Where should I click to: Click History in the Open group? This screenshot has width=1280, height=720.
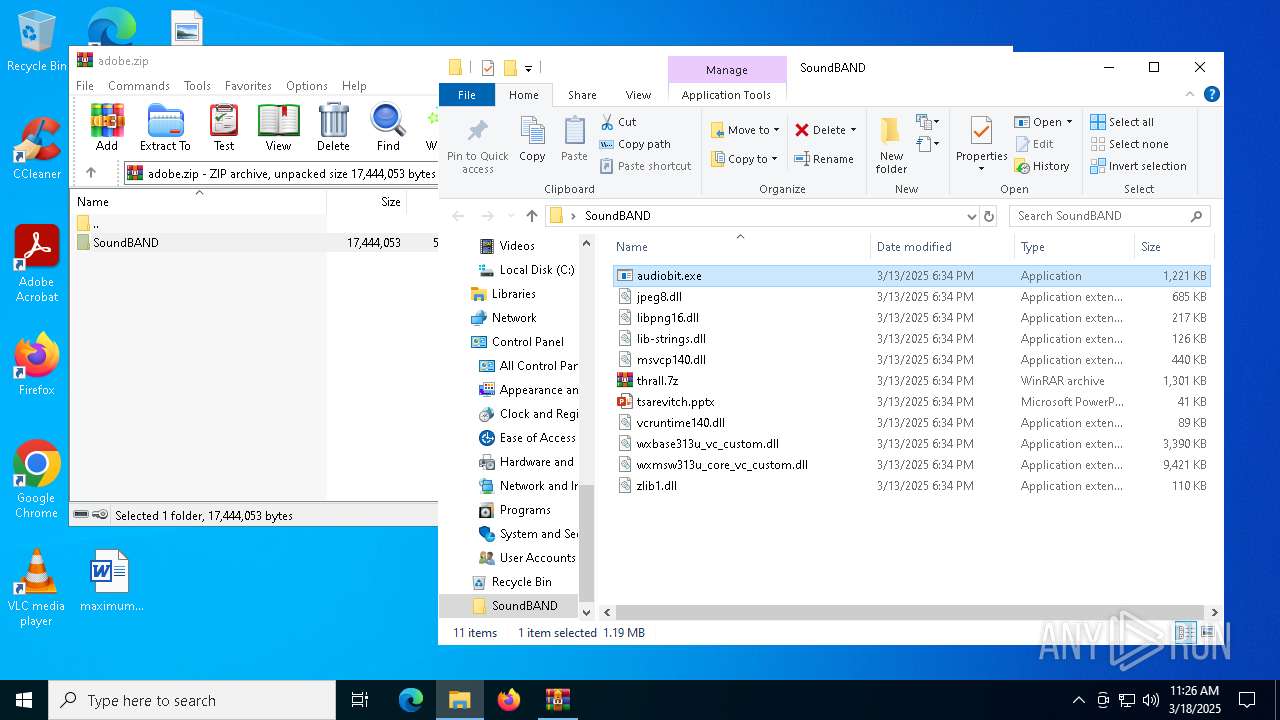click(x=1042, y=166)
